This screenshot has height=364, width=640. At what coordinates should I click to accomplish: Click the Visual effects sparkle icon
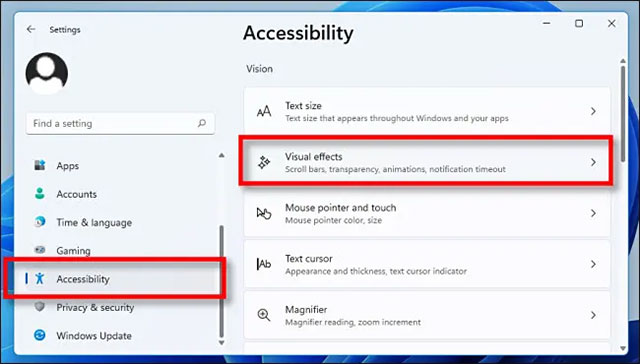pos(264,162)
